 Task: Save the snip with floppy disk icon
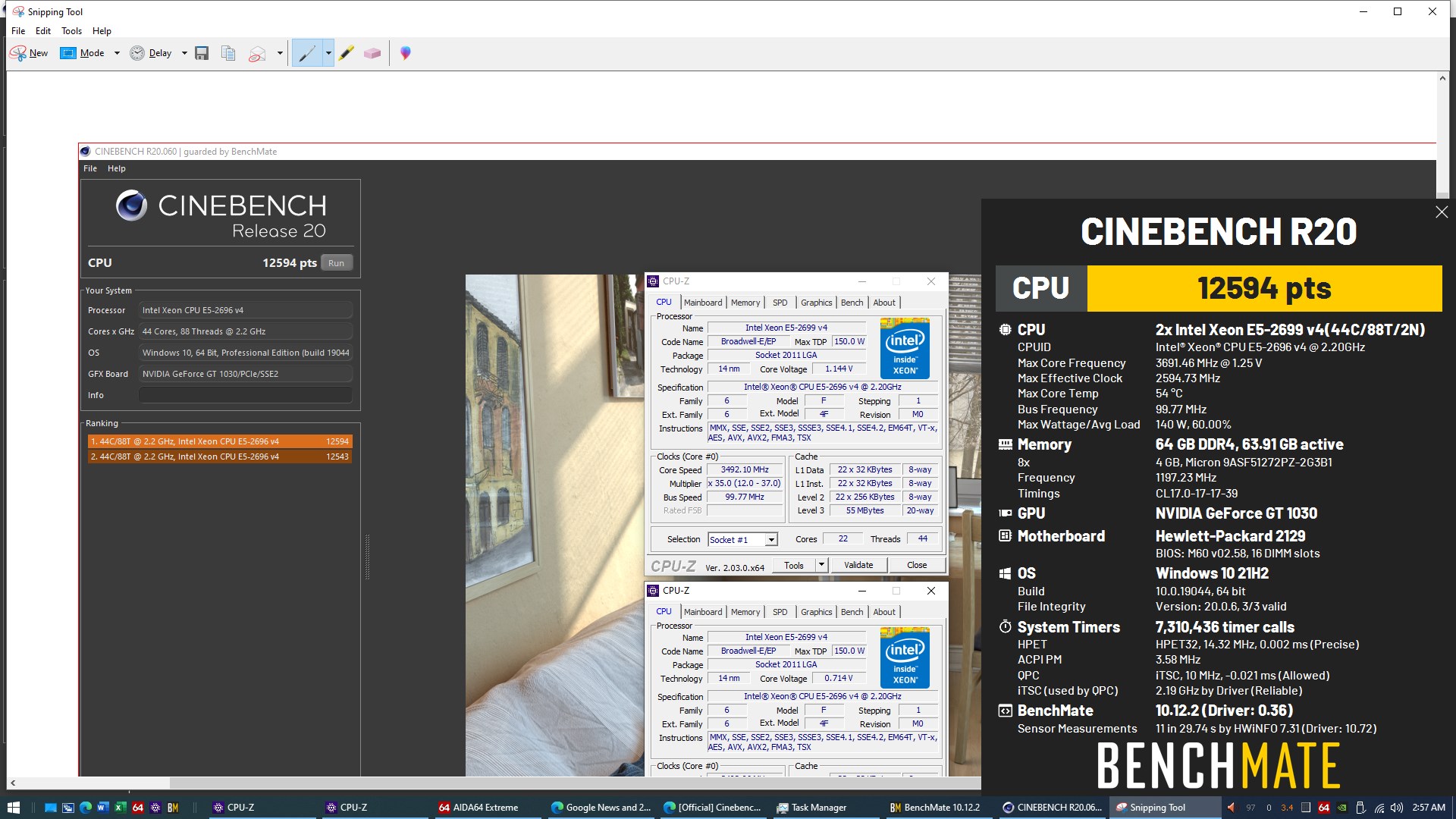coord(202,53)
